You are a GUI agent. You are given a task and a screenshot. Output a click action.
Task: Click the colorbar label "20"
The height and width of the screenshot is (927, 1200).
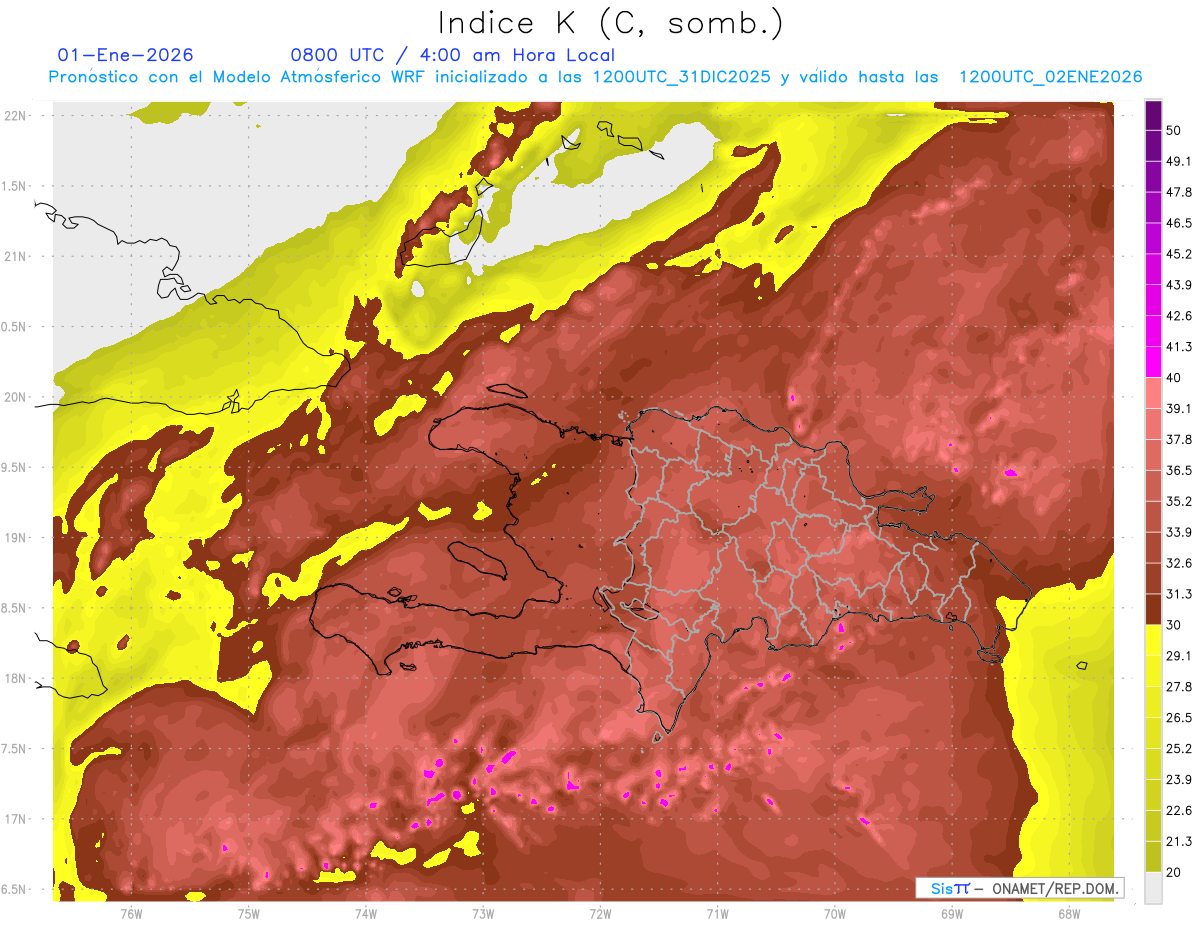pyautogui.click(x=1174, y=872)
